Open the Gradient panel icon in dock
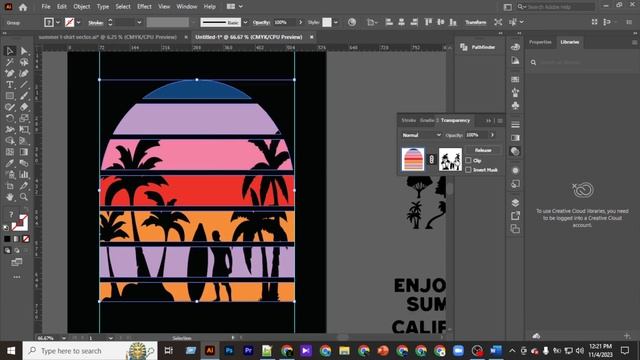Viewport: 640px width, 360px height. click(x=515, y=138)
